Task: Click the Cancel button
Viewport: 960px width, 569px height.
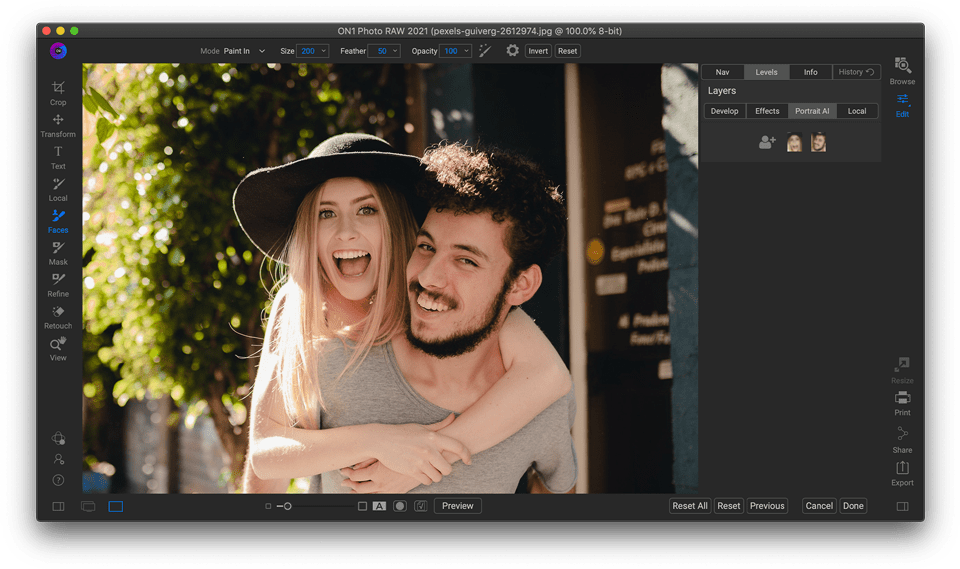Action: coord(819,506)
